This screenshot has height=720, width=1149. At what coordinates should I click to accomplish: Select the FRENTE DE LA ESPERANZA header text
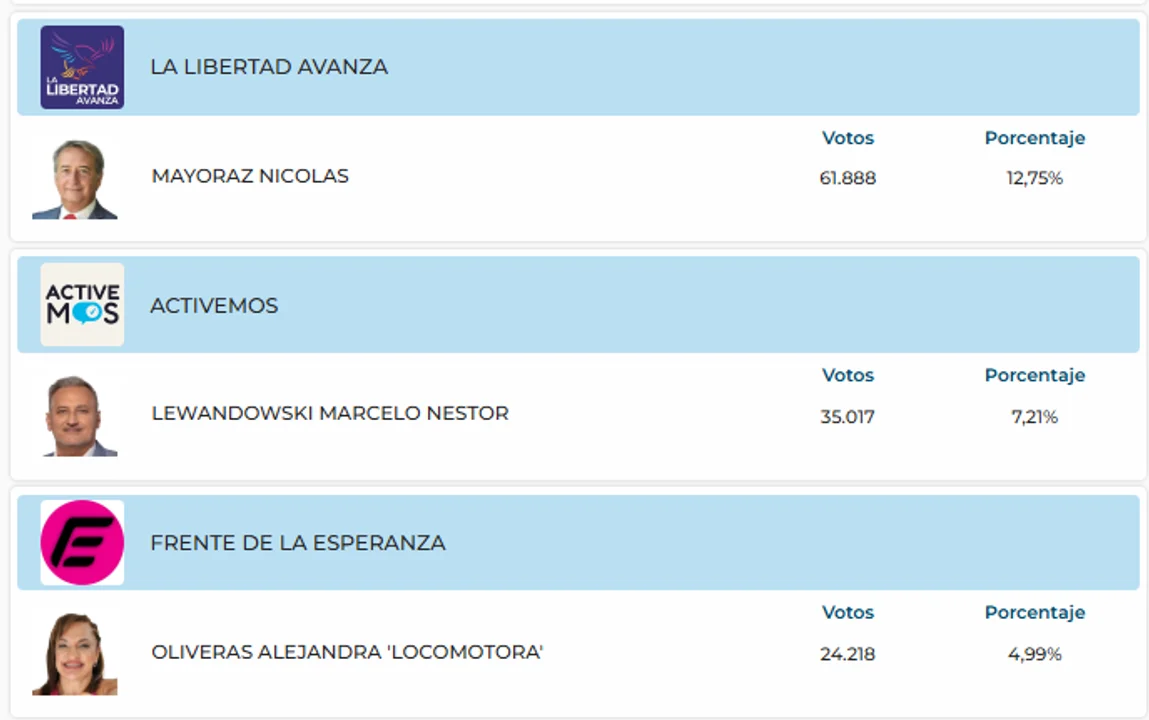click(x=298, y=543)
